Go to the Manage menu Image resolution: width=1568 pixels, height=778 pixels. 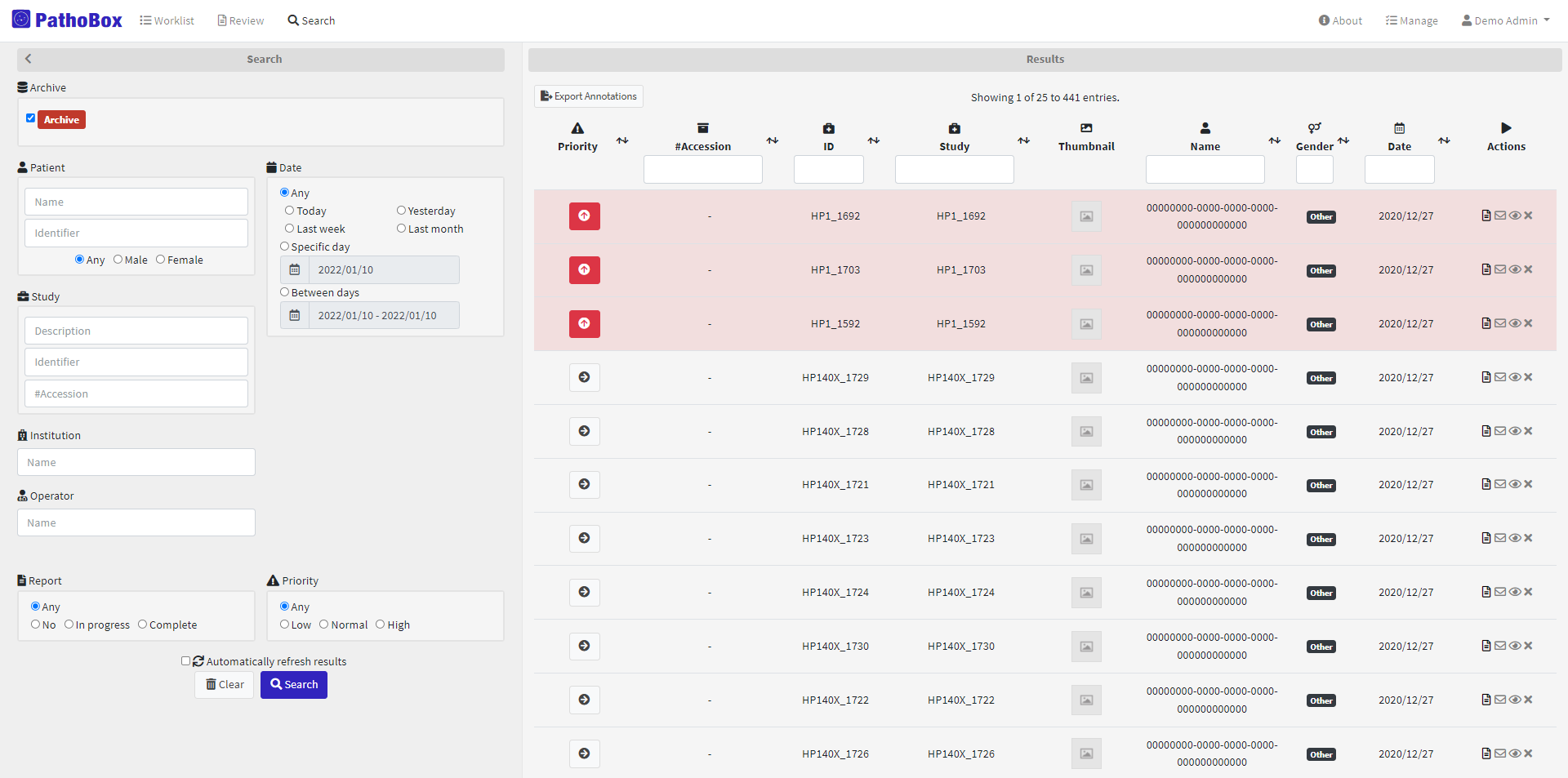click(x=1411, y=20)
